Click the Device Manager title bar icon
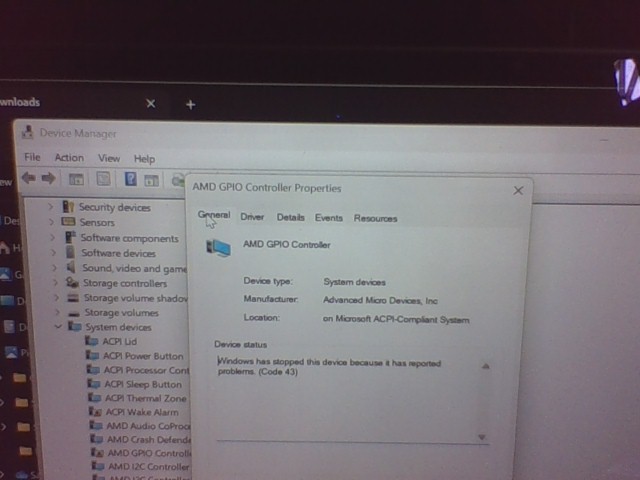 tap(27, 132)
